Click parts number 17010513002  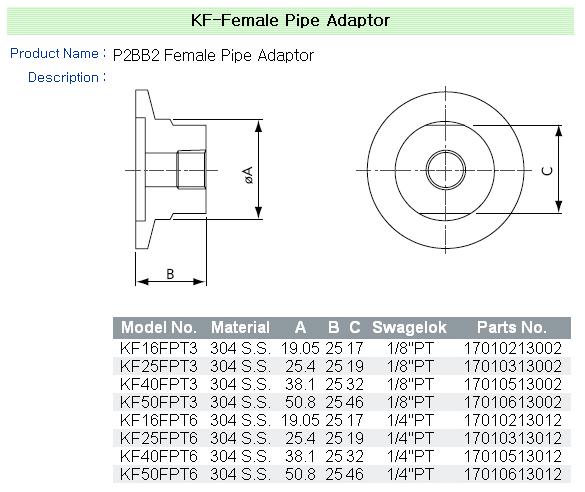(x=513, y=384)
